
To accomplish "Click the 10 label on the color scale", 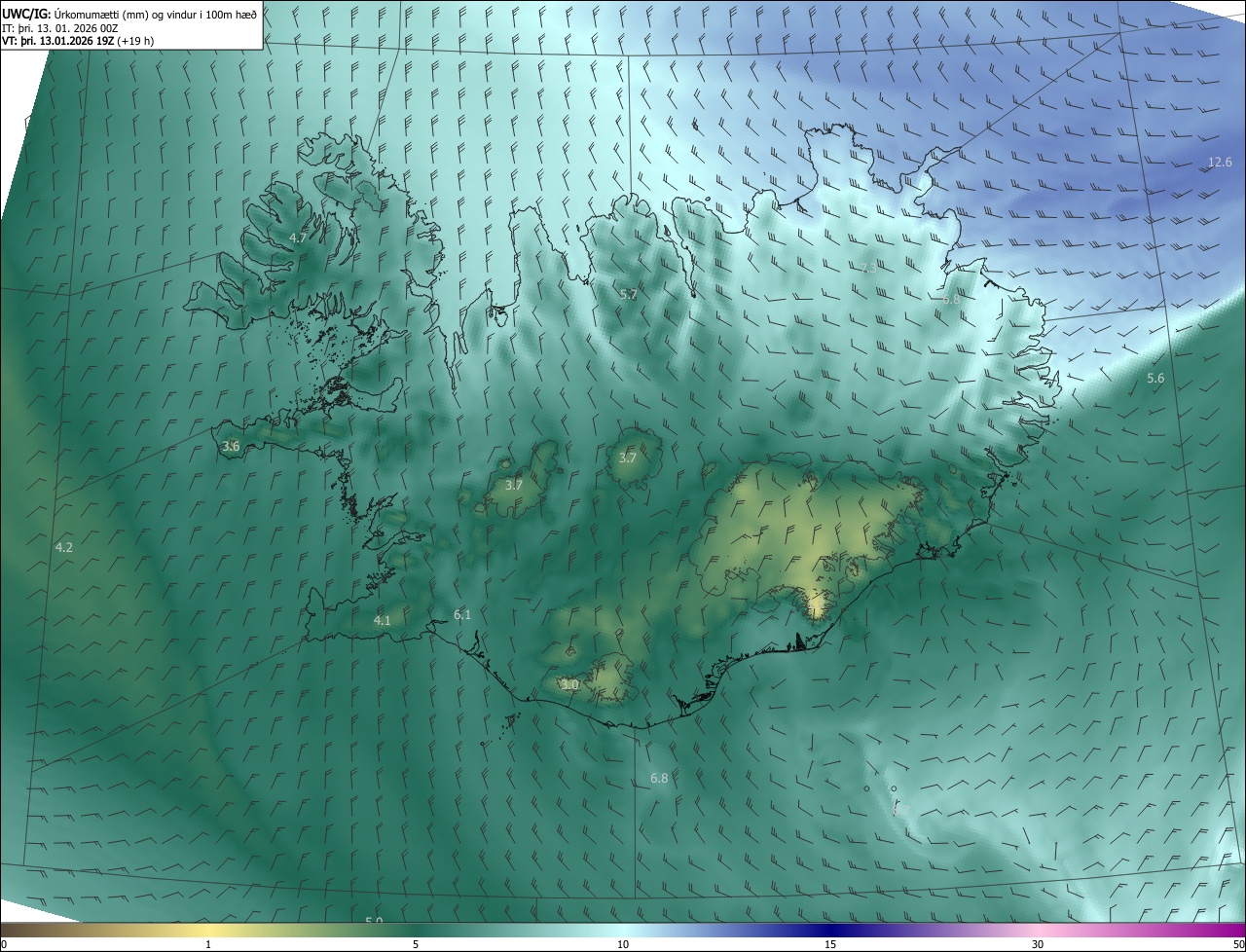I will (x=623, y=944).
